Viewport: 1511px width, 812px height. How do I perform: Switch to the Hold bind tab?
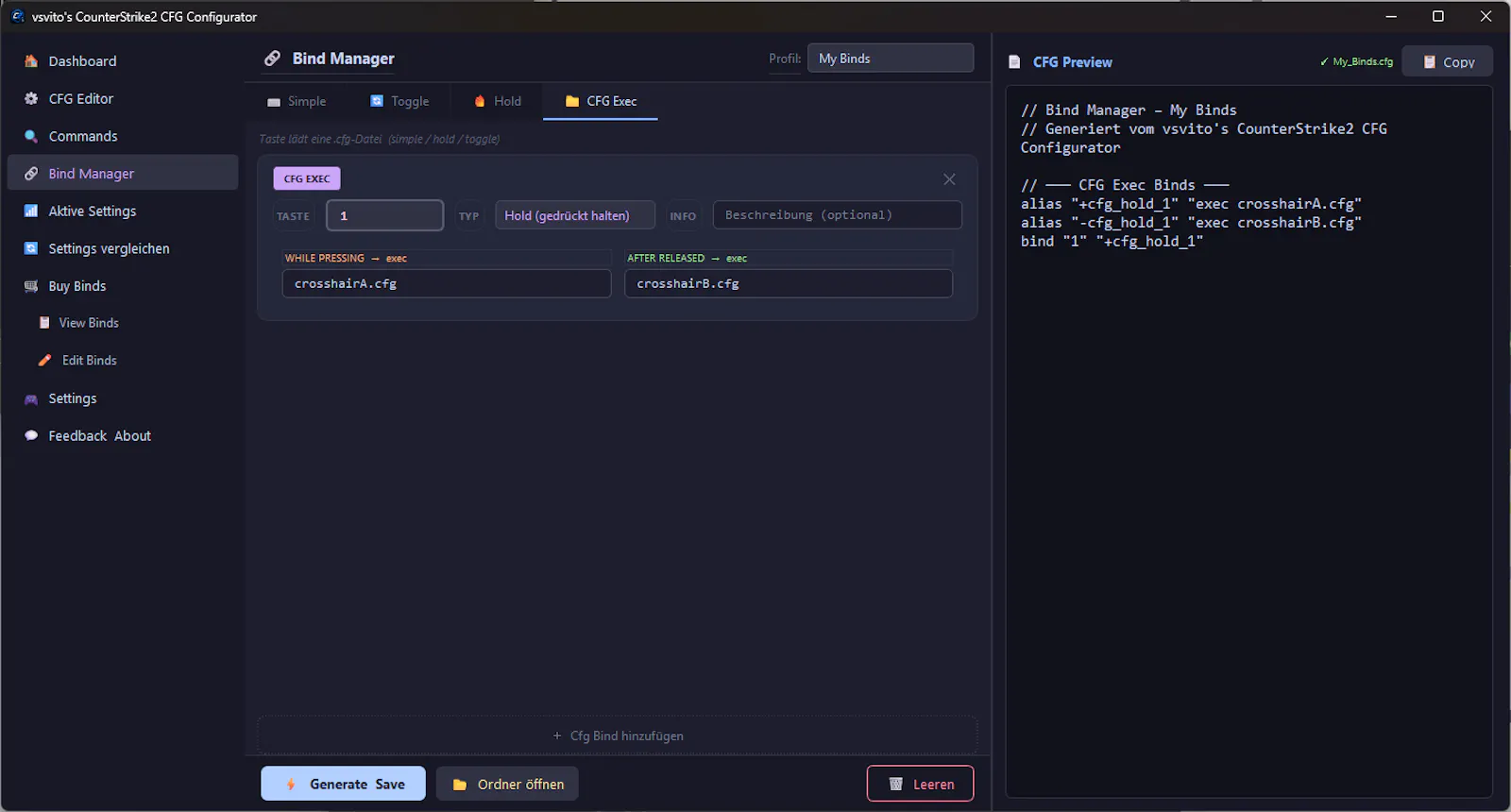click(x=498, y=101)
